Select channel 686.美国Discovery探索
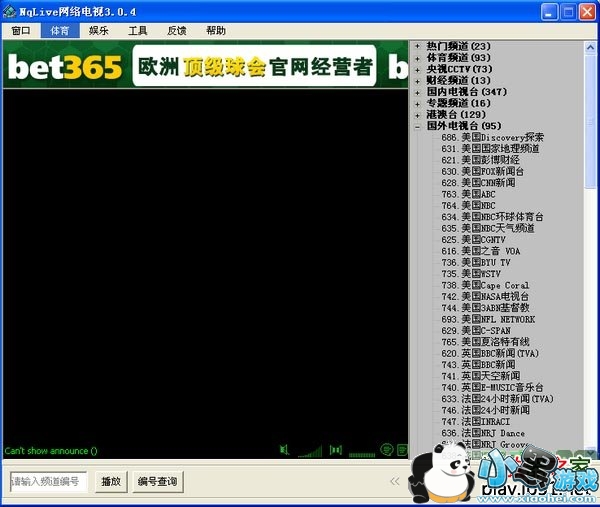 coord(492,137)
